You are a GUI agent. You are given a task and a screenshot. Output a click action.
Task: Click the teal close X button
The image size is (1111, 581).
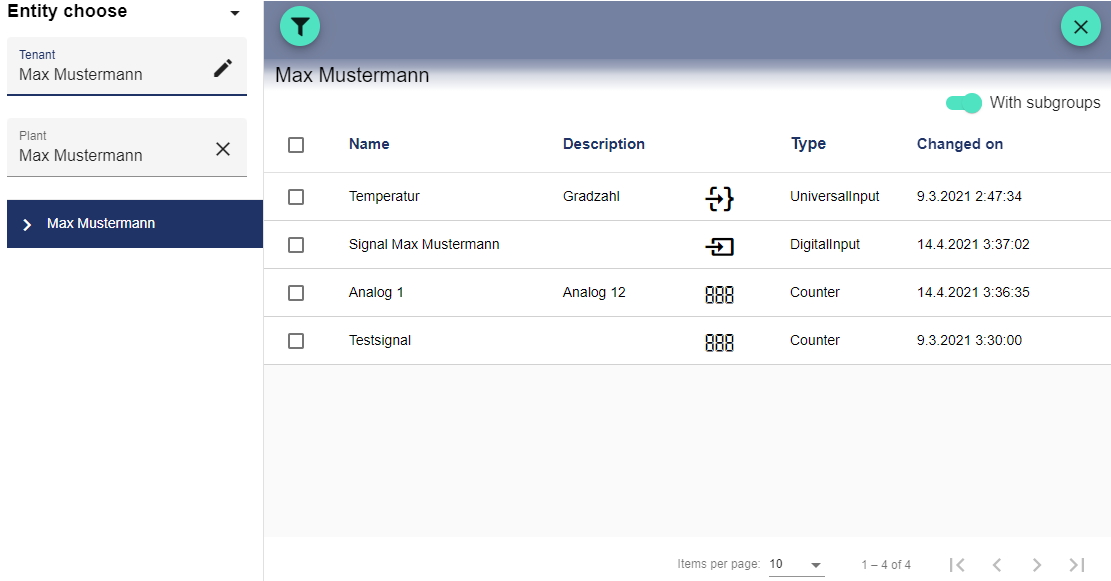tap(1080, 27)
